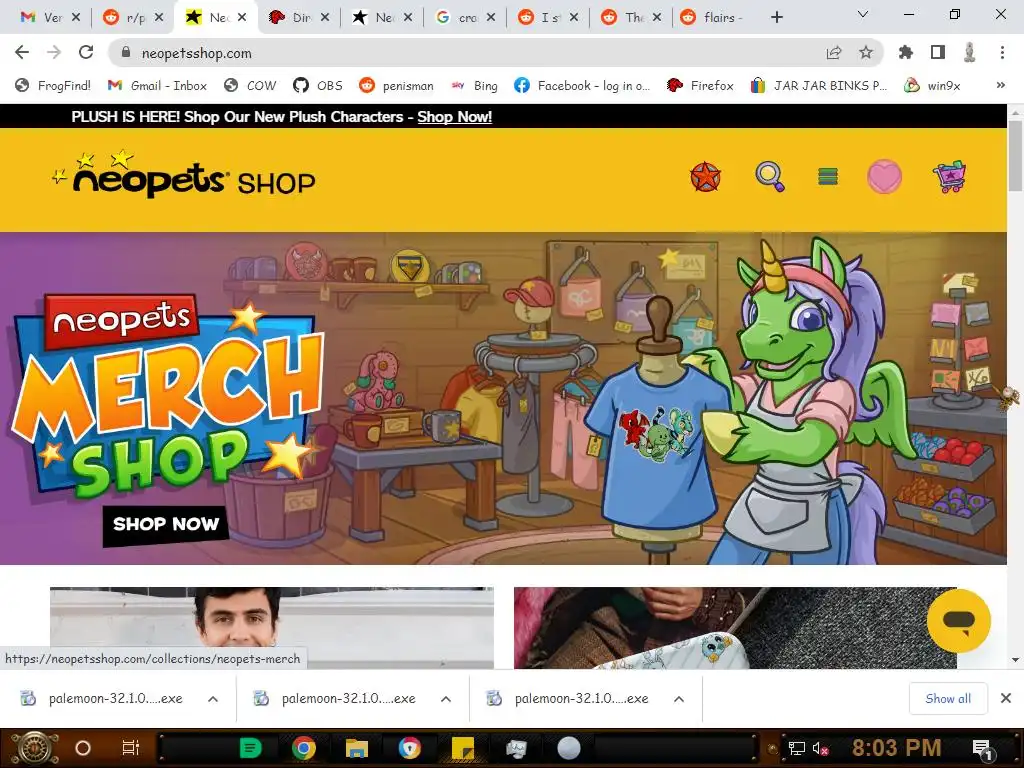Open the yellow chat bubble widget
The height and width of the screenshot is (768, 1024).
click(x=959, y=620)
